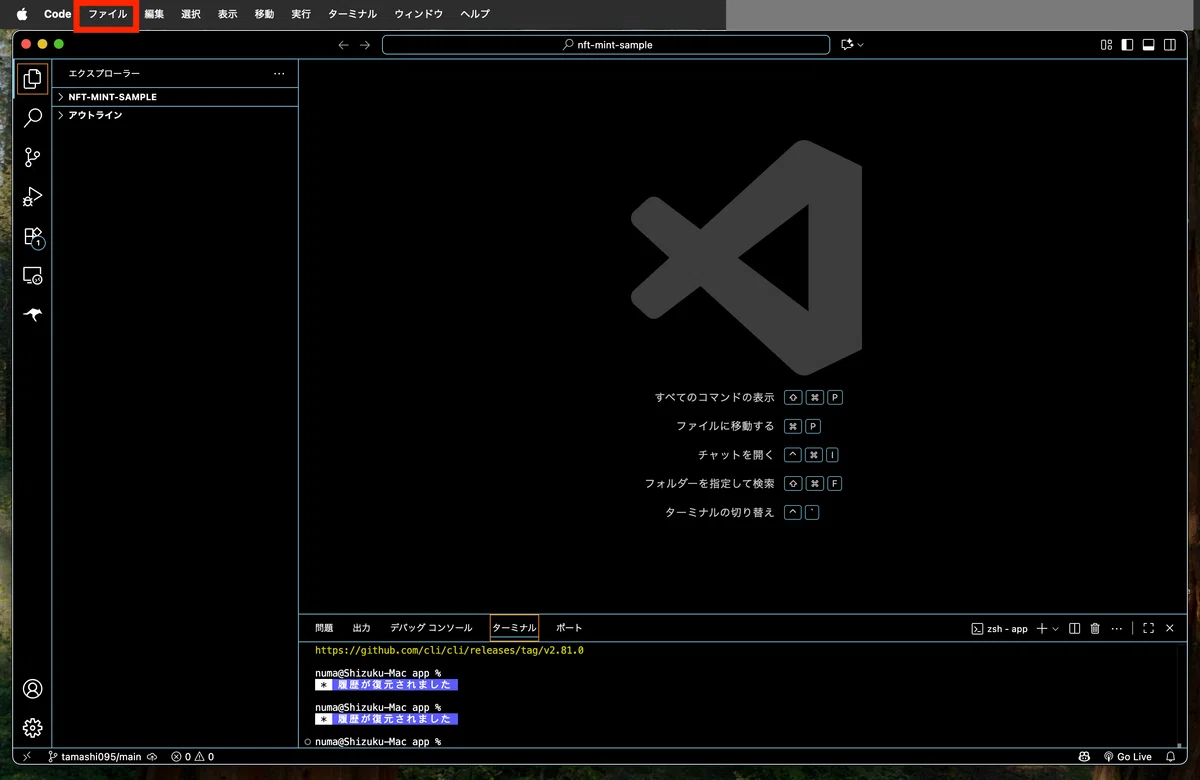This screenshot has height=780, width=1200.
Task: Open the Source Control view
Action: (x=32, y=157)
